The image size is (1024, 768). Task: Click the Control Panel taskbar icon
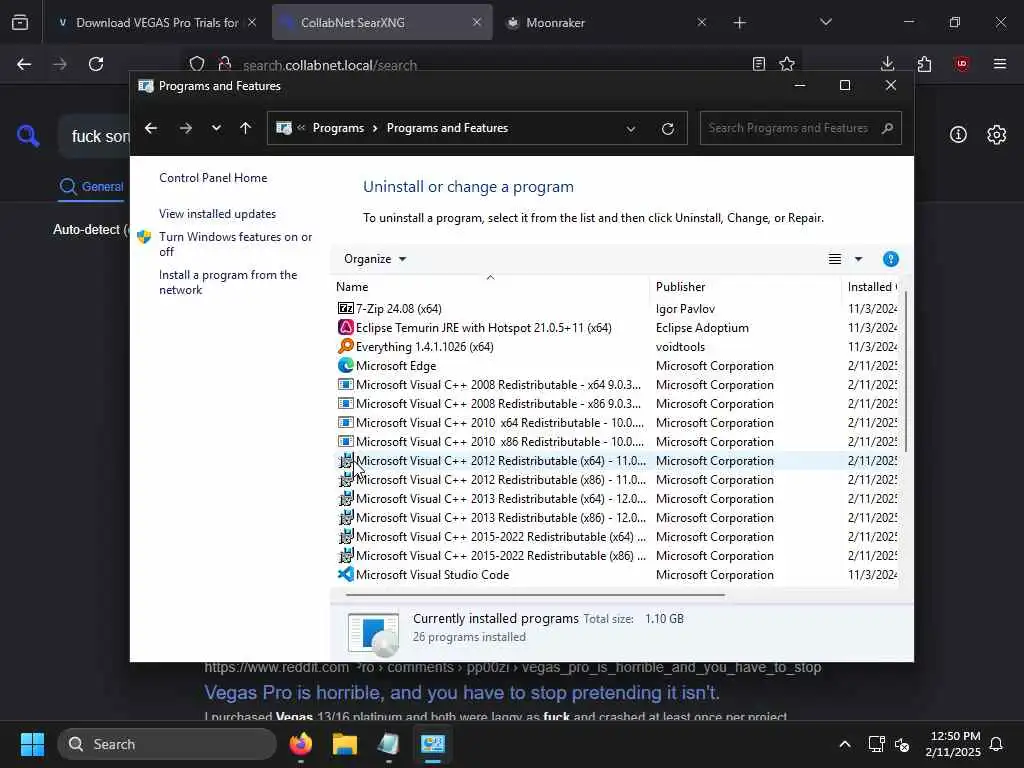click(432, 744)
